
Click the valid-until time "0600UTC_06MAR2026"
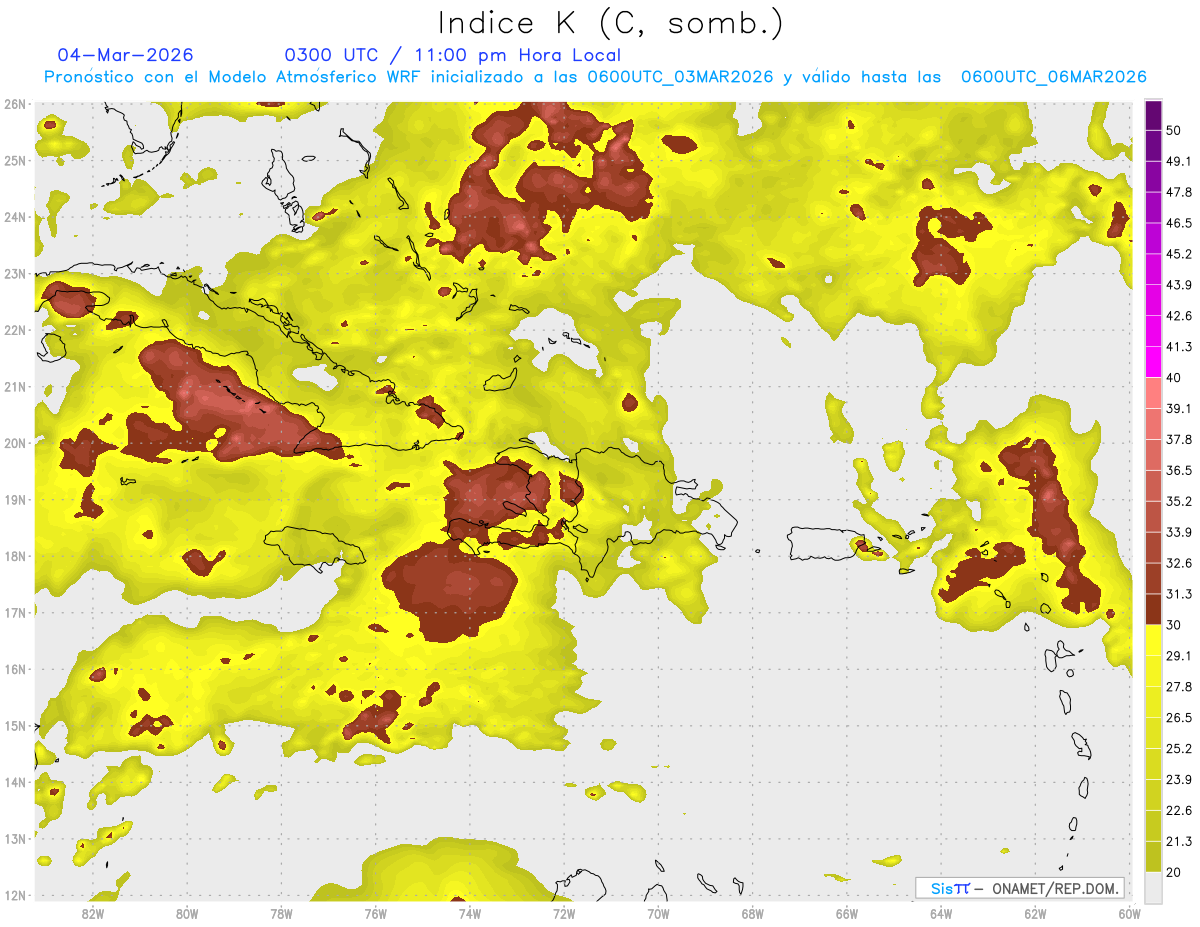pos(1053,77)
